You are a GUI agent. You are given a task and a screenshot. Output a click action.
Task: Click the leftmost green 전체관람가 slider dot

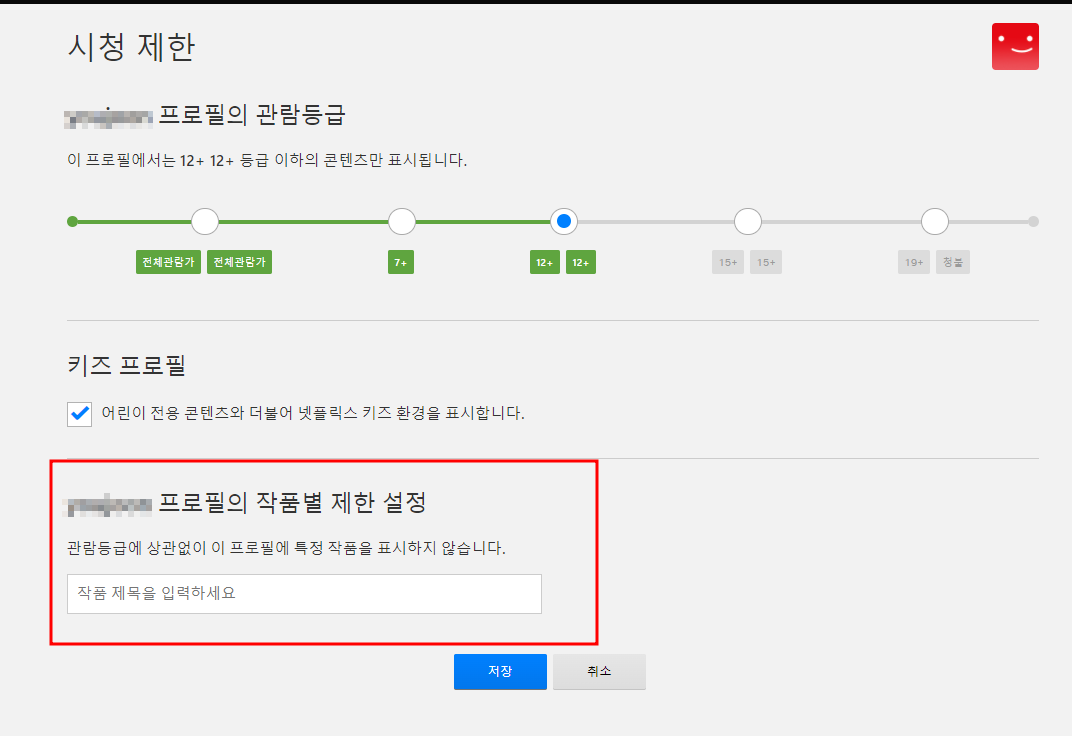click(72, 221)
